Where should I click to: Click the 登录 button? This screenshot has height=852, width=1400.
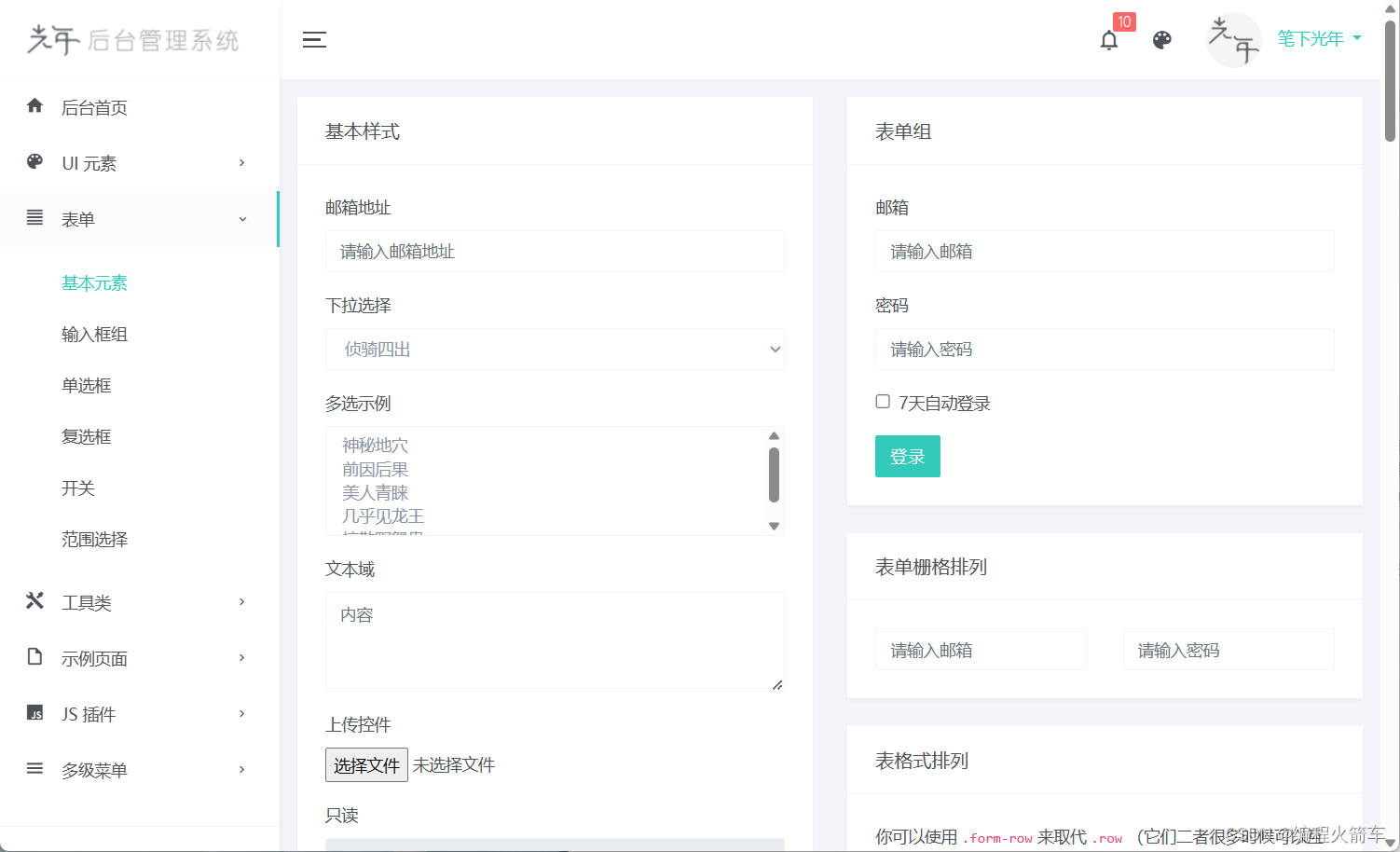(x=908, y=457)
